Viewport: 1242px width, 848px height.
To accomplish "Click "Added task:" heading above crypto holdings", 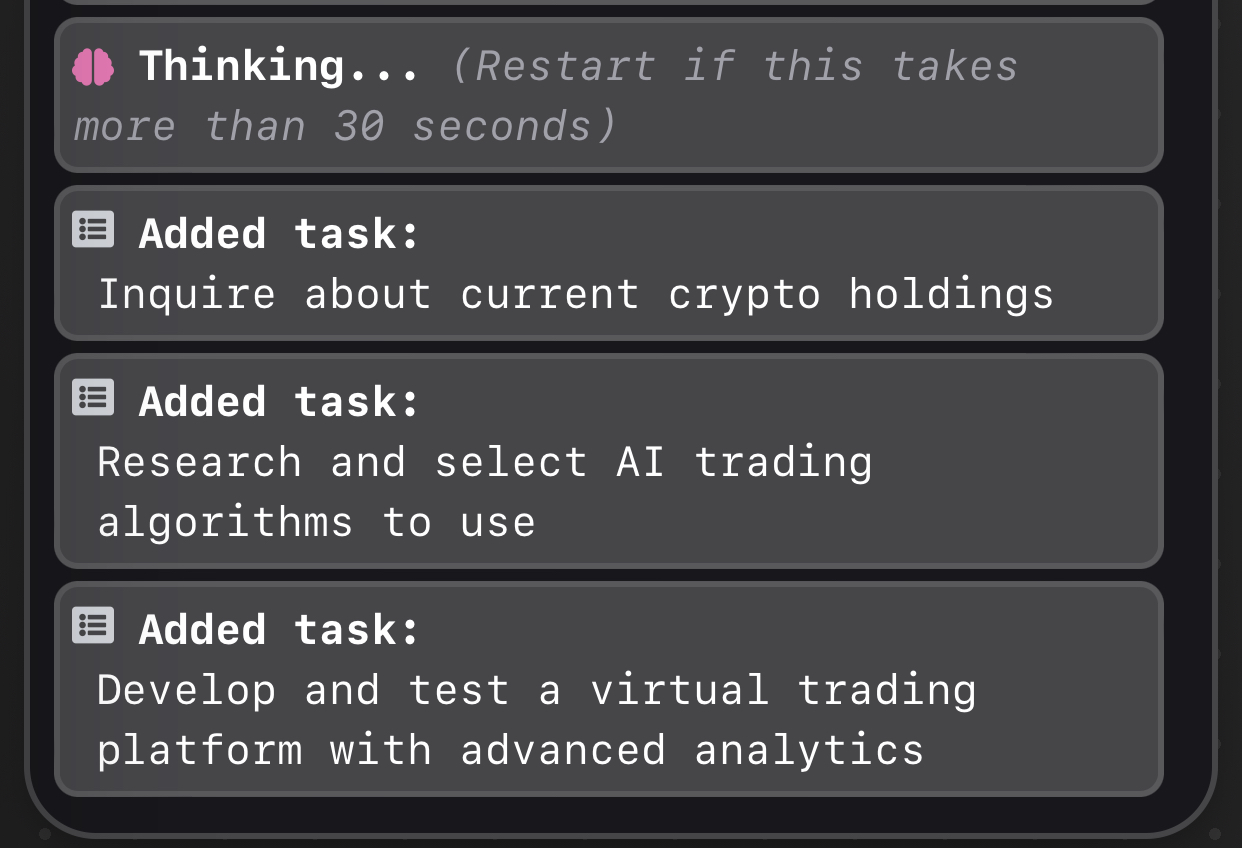I will 279,233.
